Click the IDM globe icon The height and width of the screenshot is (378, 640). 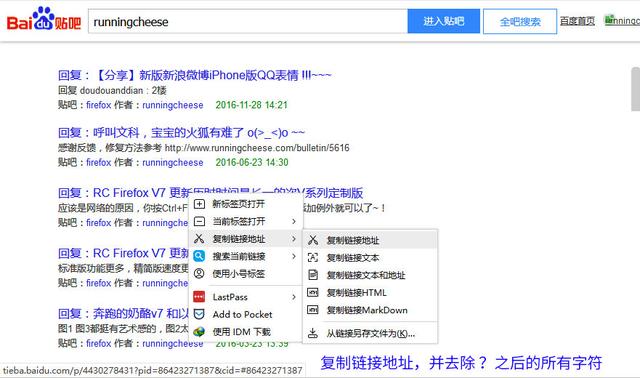199,332
